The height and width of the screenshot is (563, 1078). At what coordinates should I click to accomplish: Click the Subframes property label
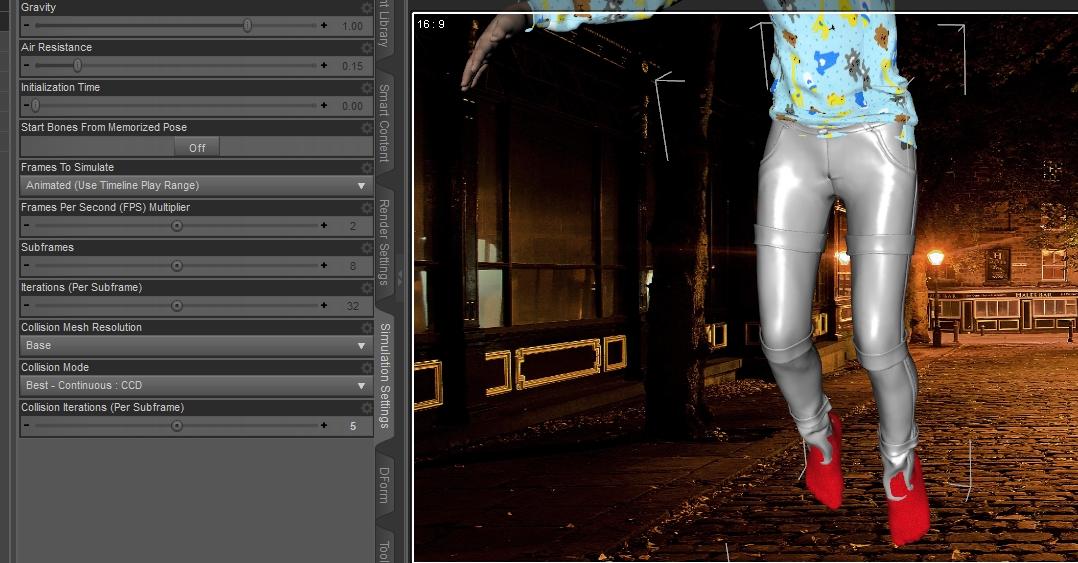pyautogui.click(x=47, y=247)
